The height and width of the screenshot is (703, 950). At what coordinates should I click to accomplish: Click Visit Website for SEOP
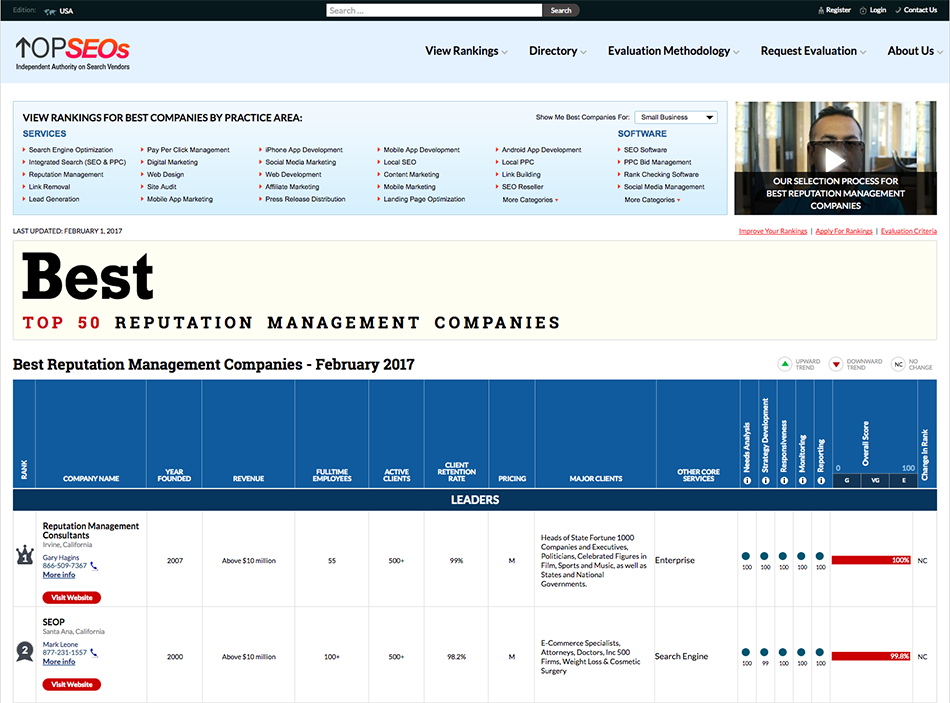coord(71,685)
